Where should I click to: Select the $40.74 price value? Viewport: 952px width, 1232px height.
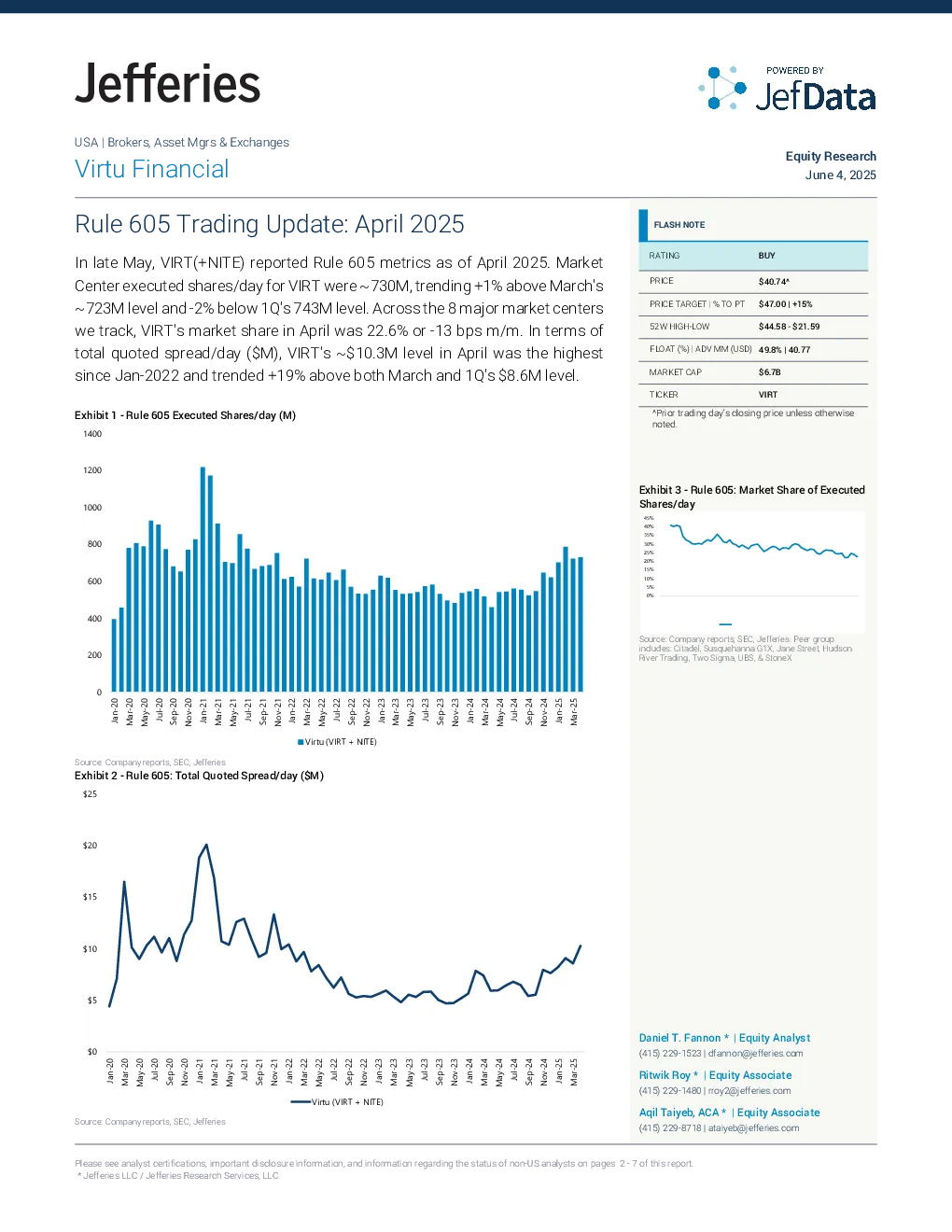774,281
